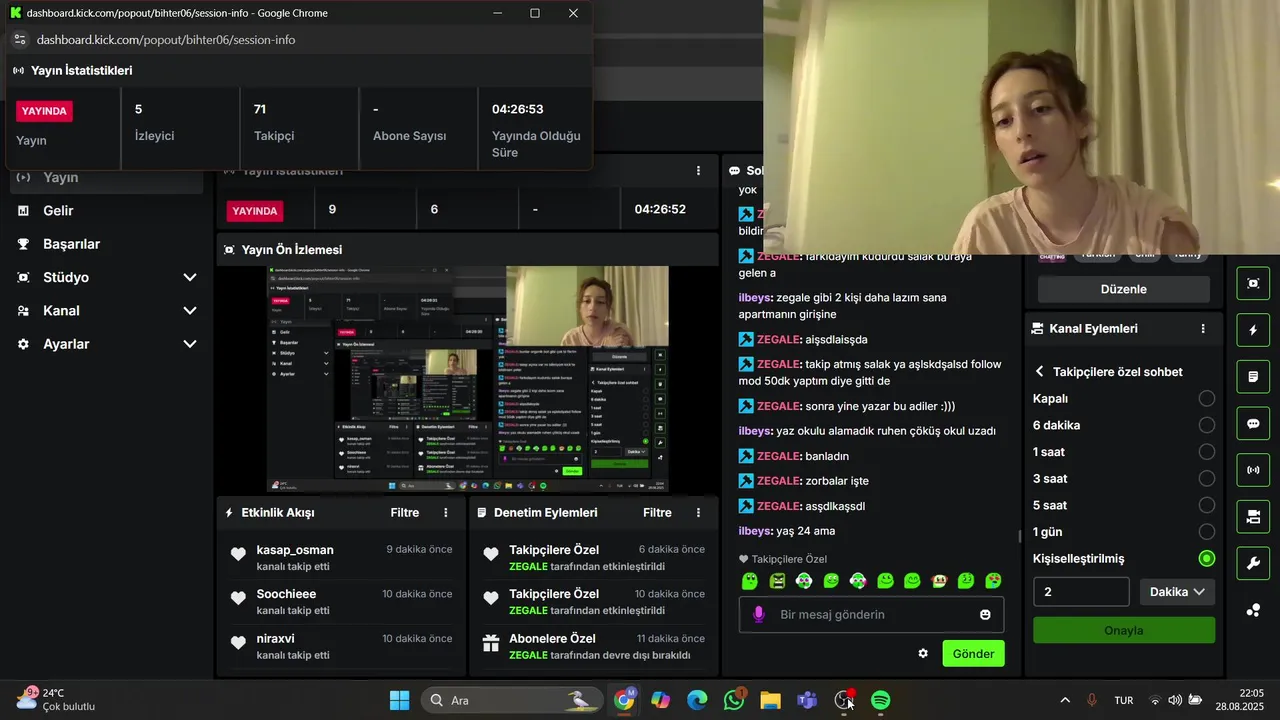Viewport: 1280px width, 720px height.
Task: Click the camera icon in right toolbar
Action: point(1253,517)
